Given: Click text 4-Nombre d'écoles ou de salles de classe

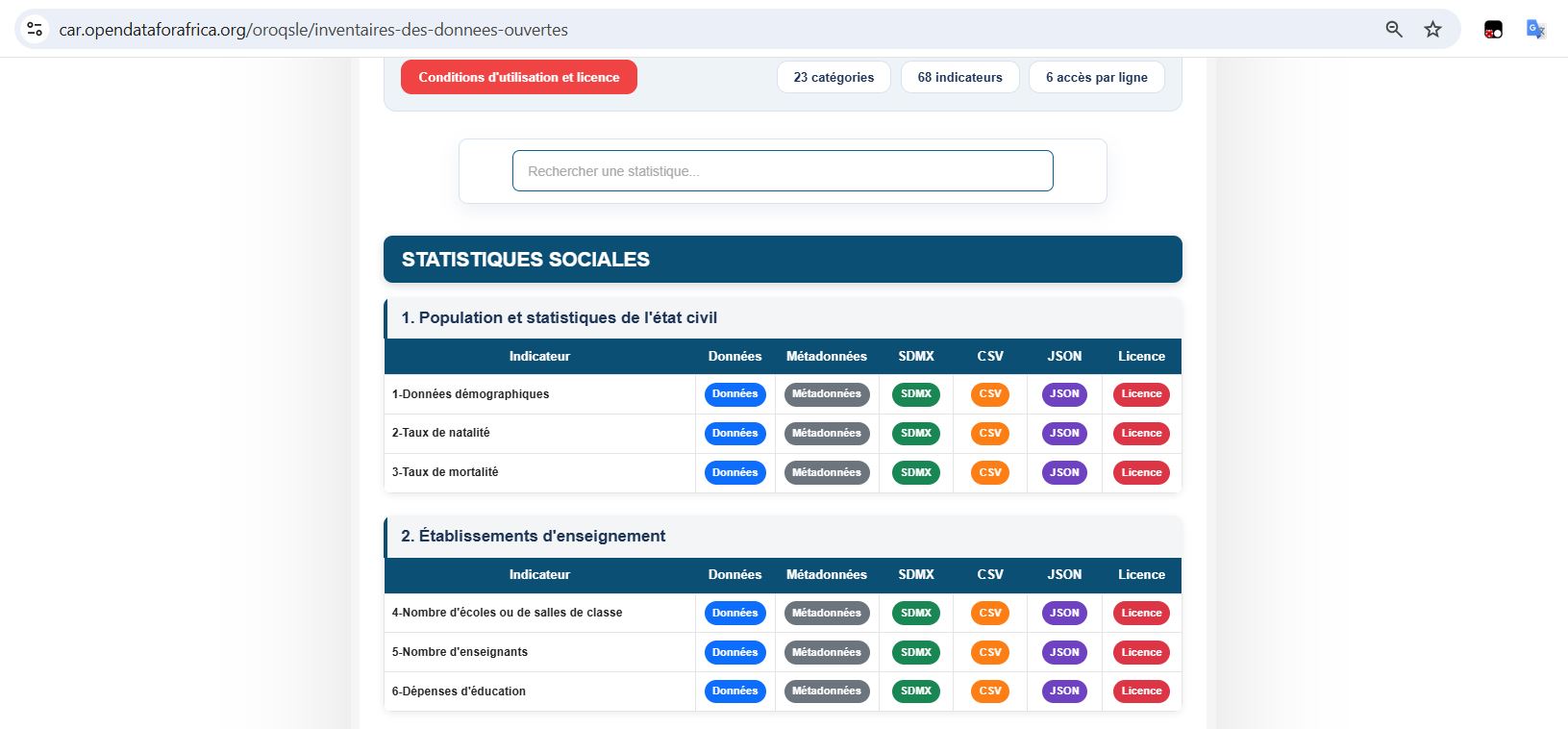Looking at the screenshot, I should coord(507,613).
